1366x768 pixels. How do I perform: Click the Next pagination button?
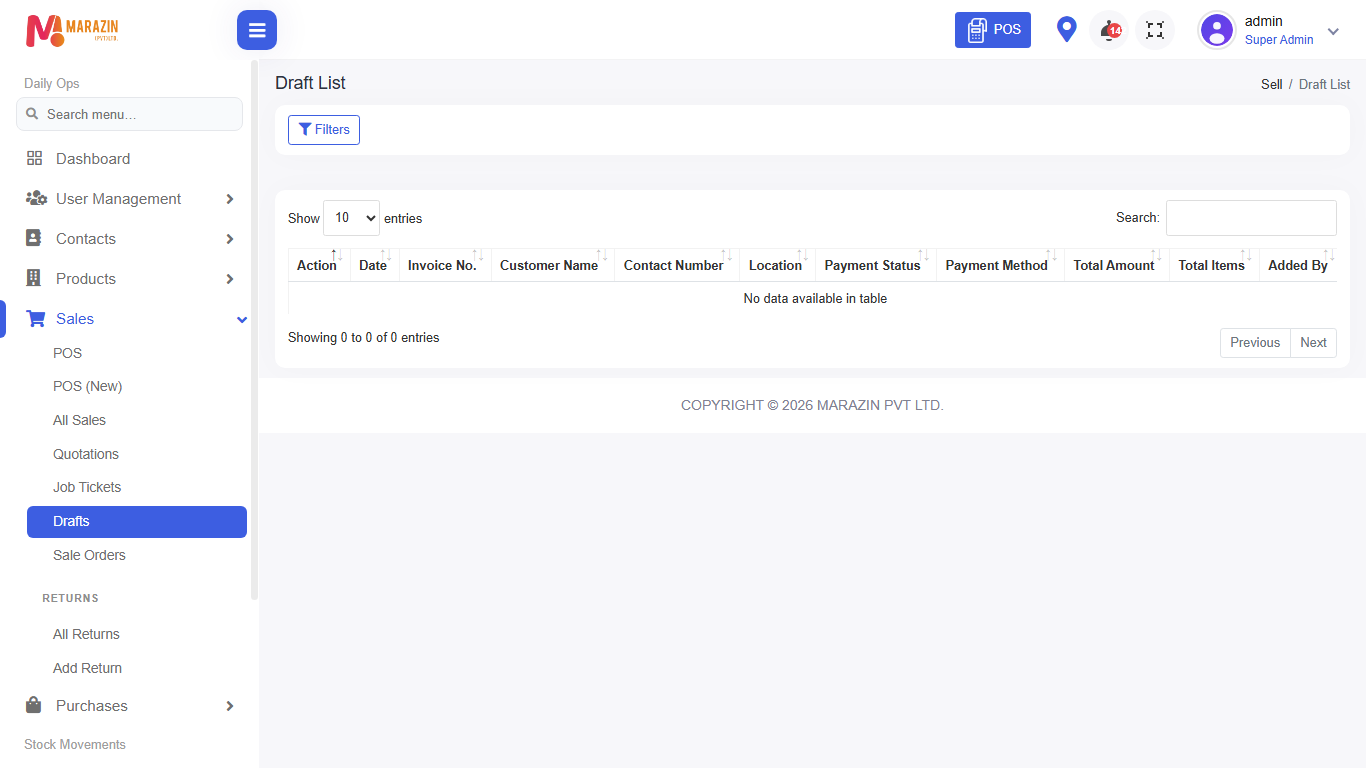(1313, 343)
